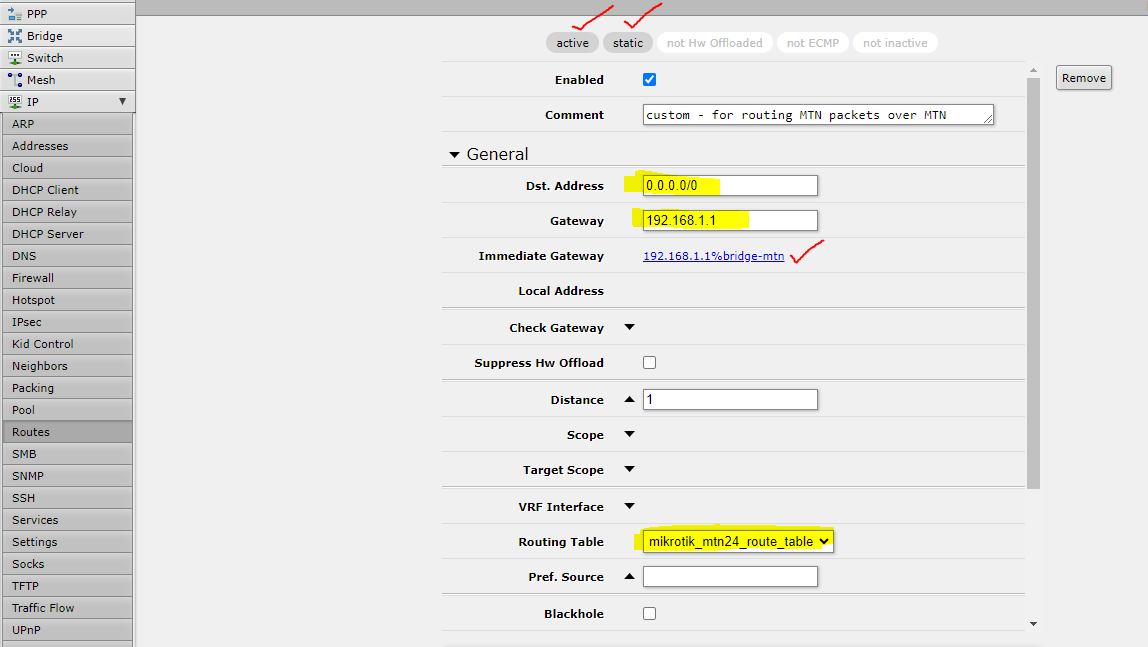Viewport: 1148px width, 647px height.
Task: Enable Suppress Hw Offload
Action: click(649, 362)
